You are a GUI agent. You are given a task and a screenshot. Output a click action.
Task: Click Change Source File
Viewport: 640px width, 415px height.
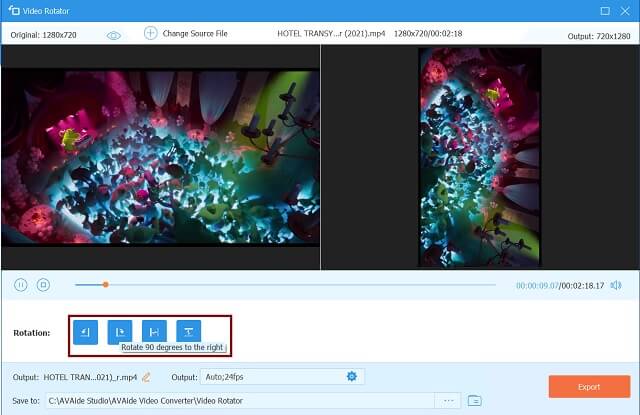click(x=195, y=33)
